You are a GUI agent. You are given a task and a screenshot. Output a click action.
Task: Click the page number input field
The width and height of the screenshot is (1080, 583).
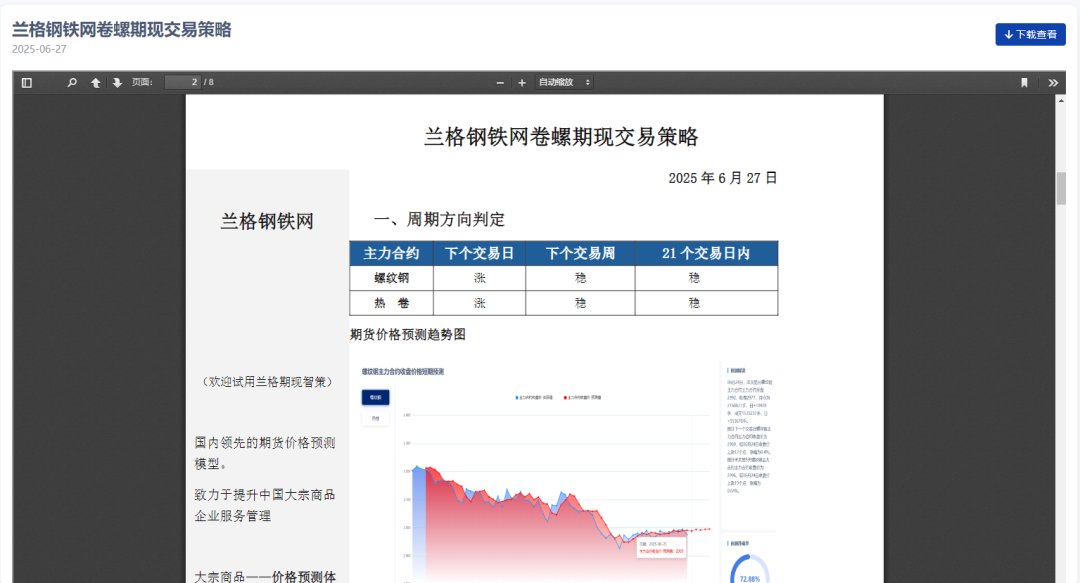click(183, 83)
